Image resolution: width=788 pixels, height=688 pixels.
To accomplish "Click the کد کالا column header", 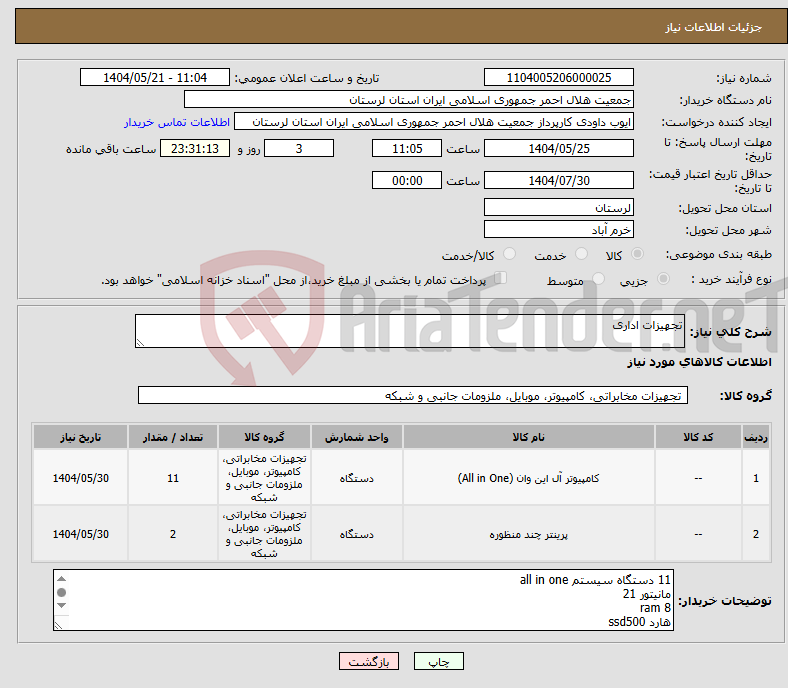I will pyautogui.click(x=698, y=437).
